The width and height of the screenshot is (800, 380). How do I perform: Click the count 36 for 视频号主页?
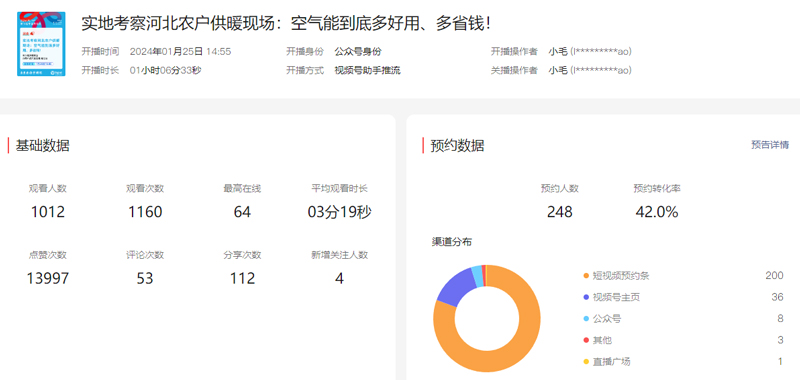click(x=777, y=297)
